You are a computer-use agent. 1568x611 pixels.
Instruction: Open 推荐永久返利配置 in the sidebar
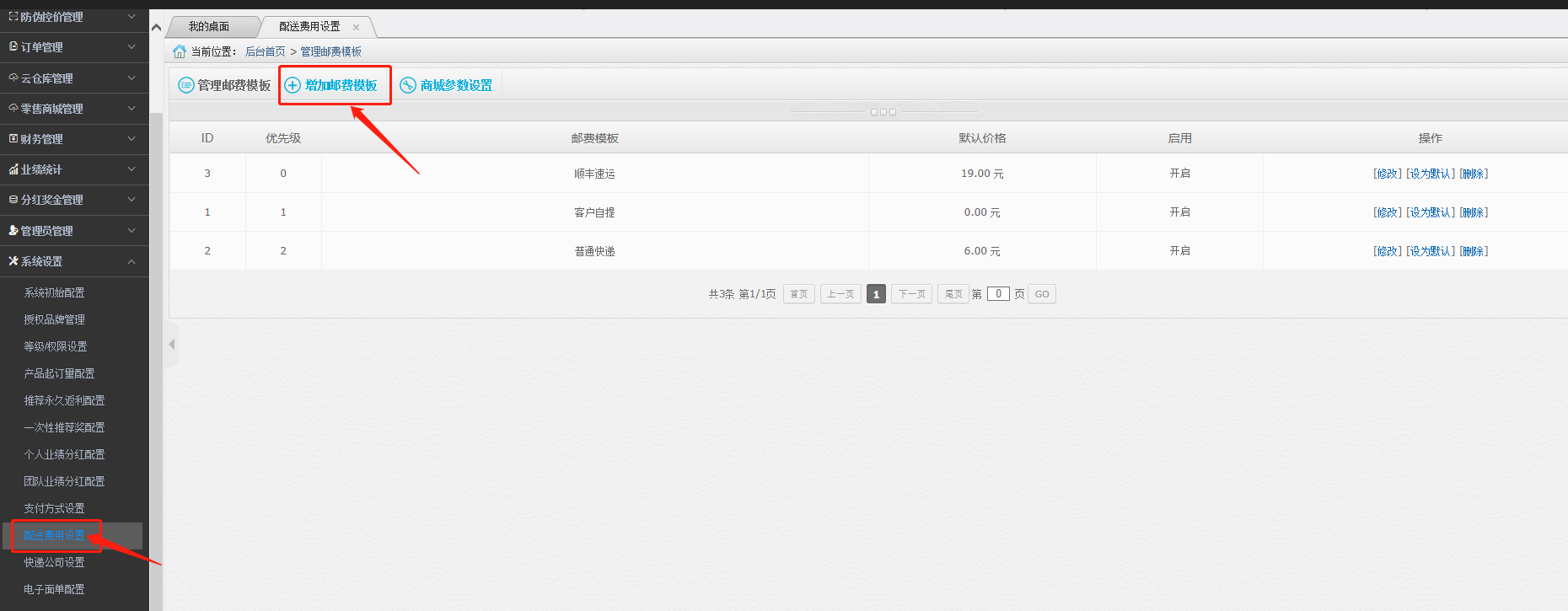pos(64,400)
